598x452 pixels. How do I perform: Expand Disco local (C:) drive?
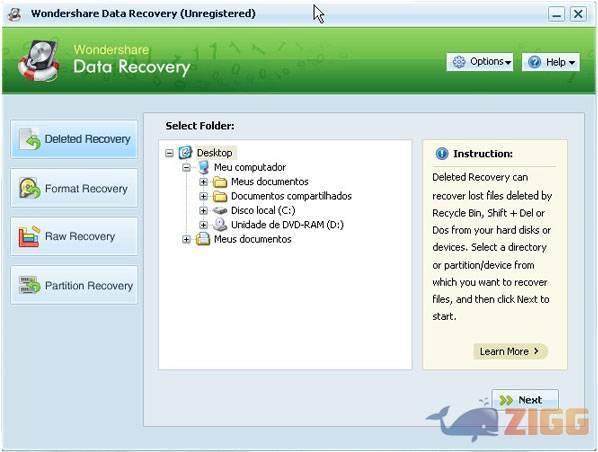point(203,211)
